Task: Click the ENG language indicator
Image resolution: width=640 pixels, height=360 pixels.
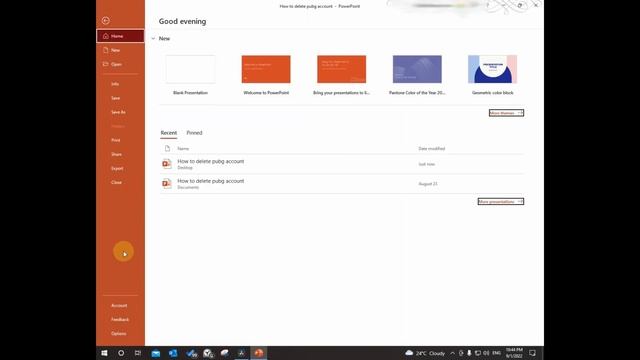Action: [x=497, y=353]
